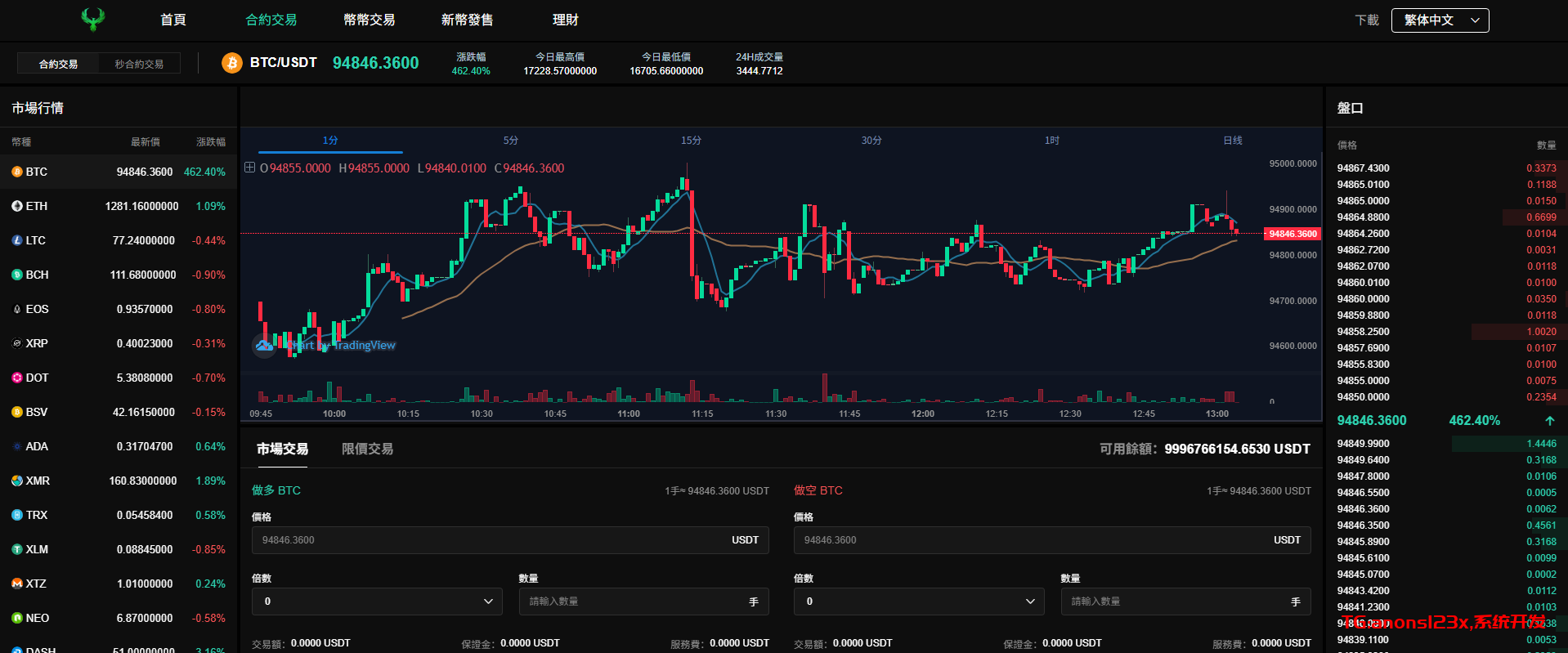
Task: Select the LTC coin icon in market list
Action: tap(17, 240)
